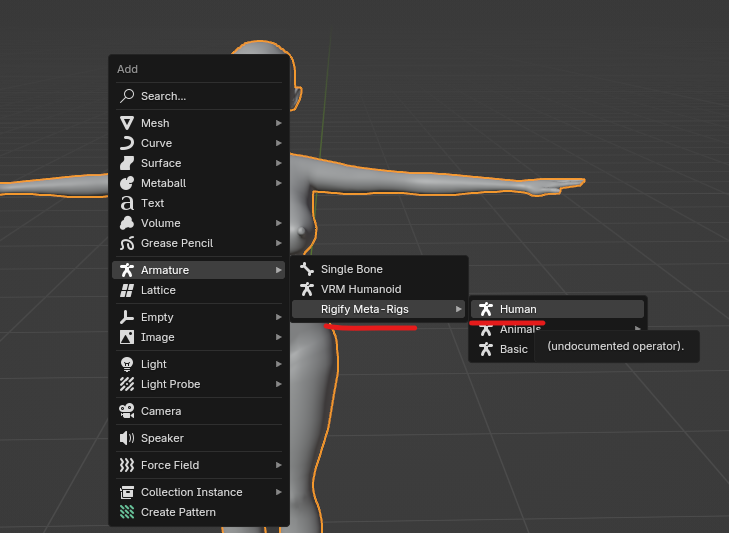729x533 pixels.
Task: Click the Lattice grid icon
Action: click(x=127, y=290)
